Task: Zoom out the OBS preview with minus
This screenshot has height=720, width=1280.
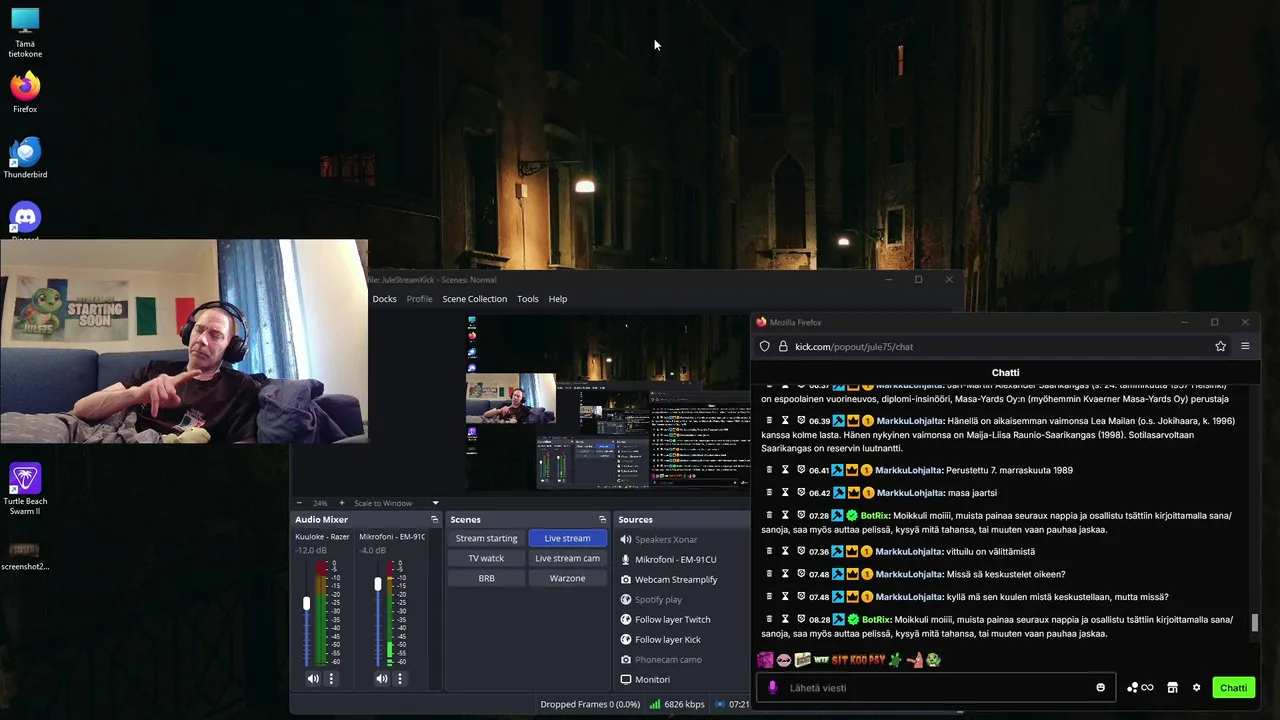Action: coord(298,503)
